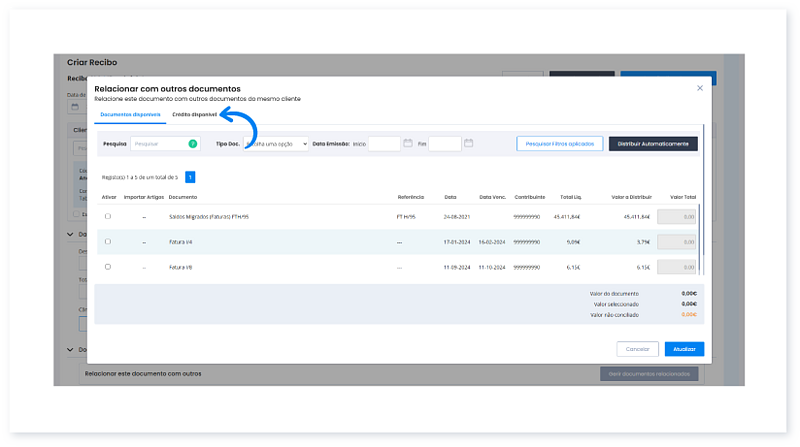800x447 pixels.
Task: Click the calendar icon under Criar Recibo
Action: [x=74, y=106]
